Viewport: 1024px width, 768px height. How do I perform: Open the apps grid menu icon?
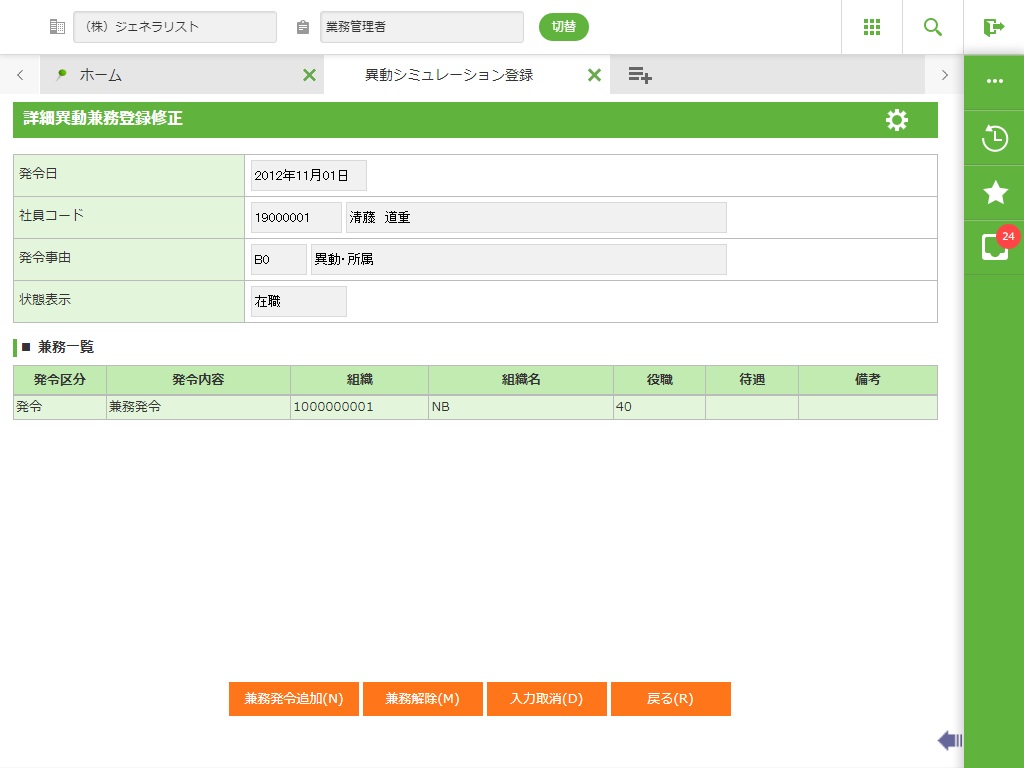[x=871, y=27]
